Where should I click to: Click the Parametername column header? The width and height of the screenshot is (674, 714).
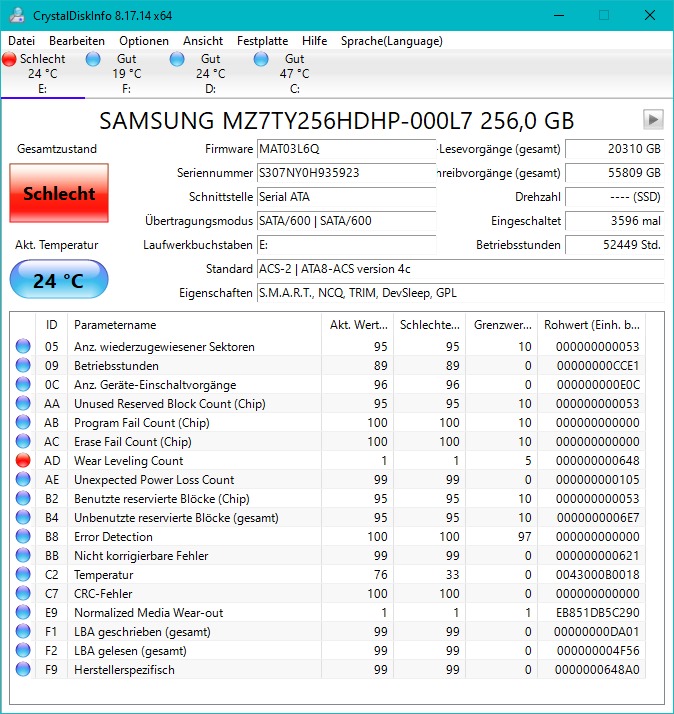click(194, 325)
